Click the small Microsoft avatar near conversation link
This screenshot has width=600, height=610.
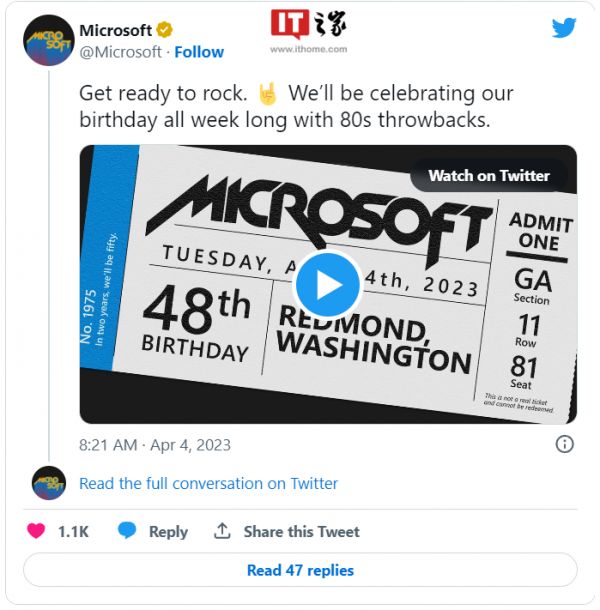pos(48,483)
